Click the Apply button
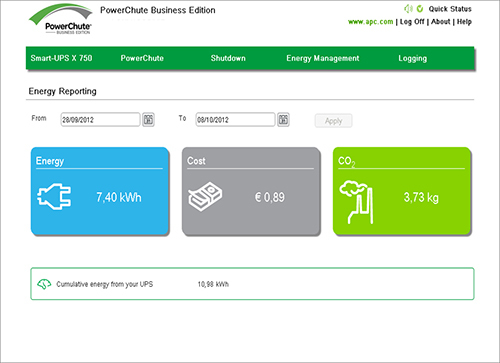 (x=333, y=121)
